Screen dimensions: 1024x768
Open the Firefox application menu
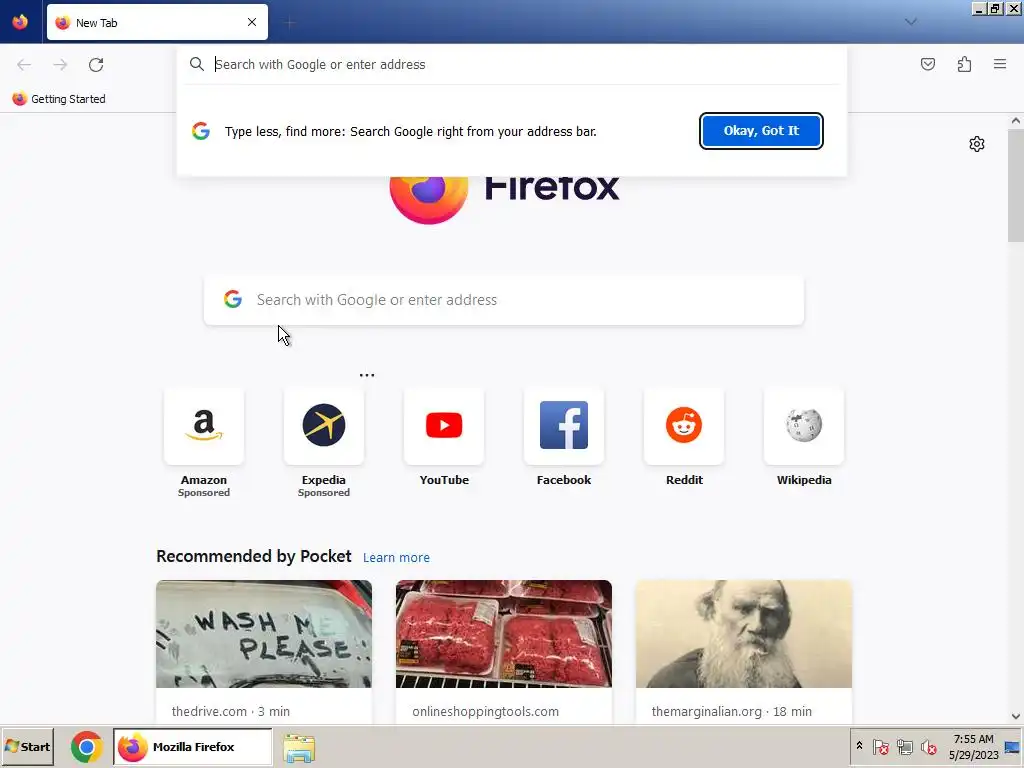click(1000, 64)
